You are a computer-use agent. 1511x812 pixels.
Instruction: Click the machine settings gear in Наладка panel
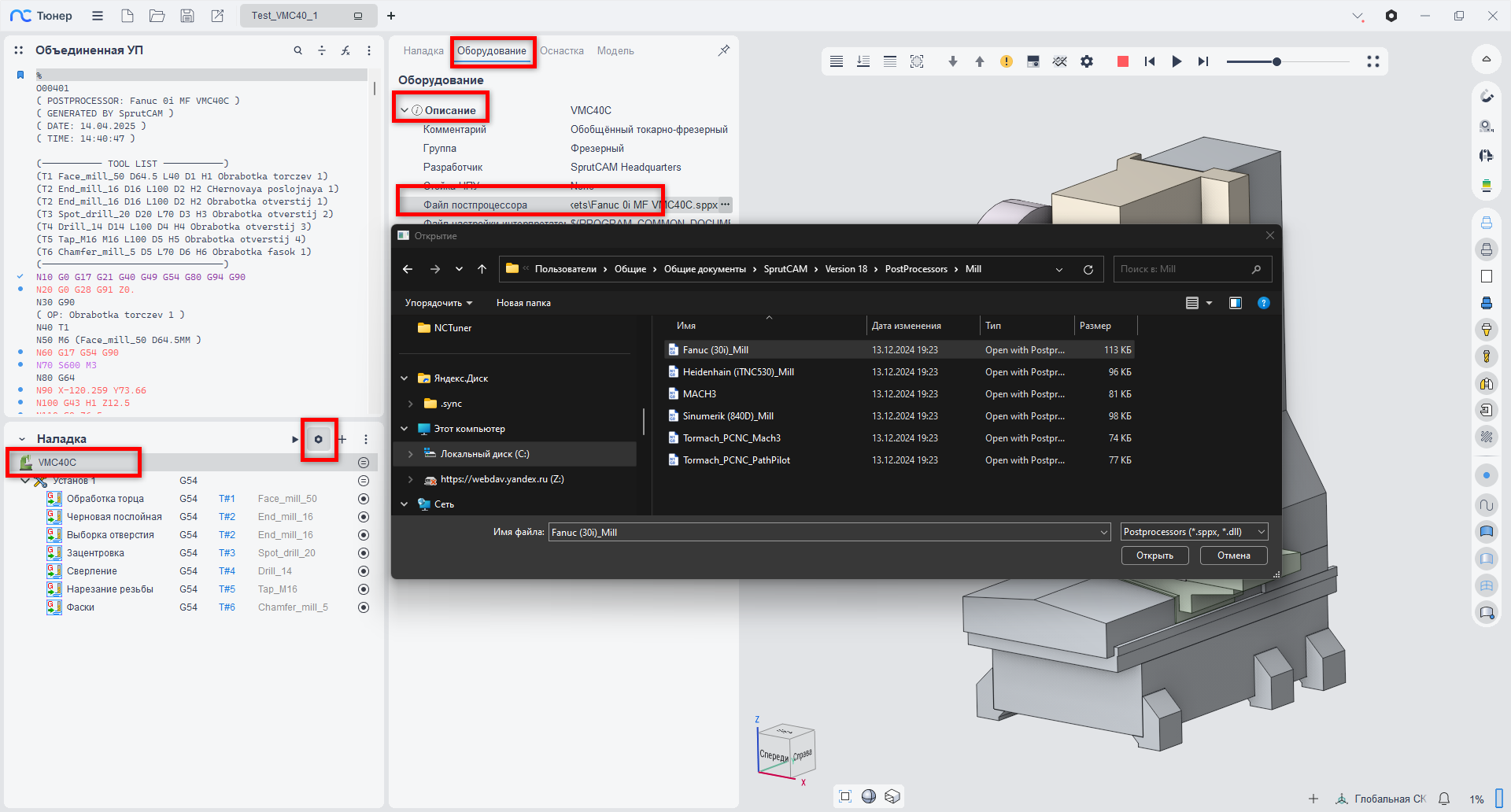319,439
